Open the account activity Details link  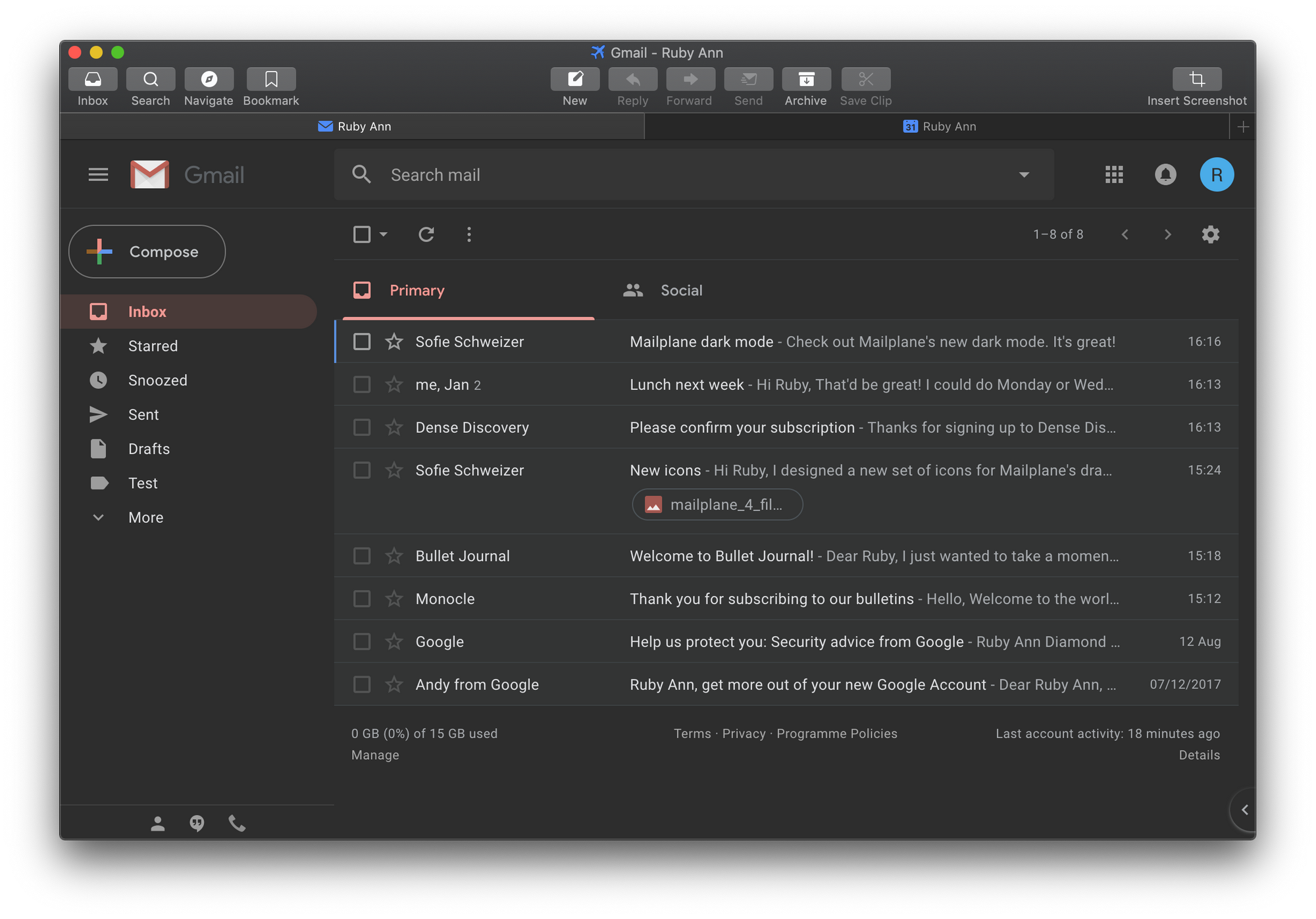click(1199, 755)
